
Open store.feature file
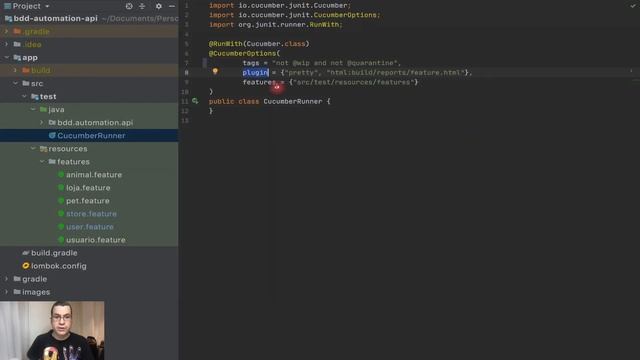(91, 214)
